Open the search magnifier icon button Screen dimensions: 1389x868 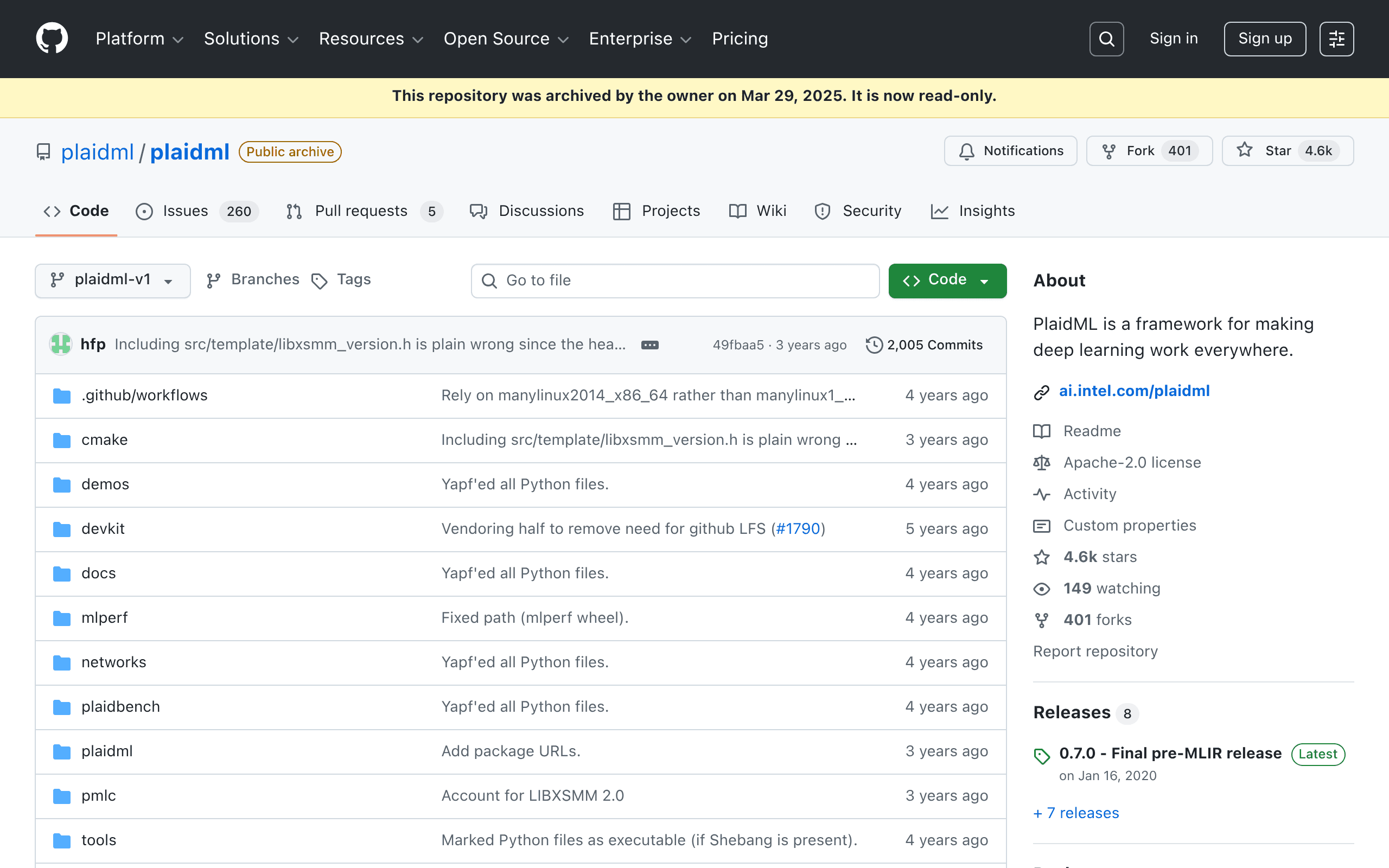tap(1106, 39)
